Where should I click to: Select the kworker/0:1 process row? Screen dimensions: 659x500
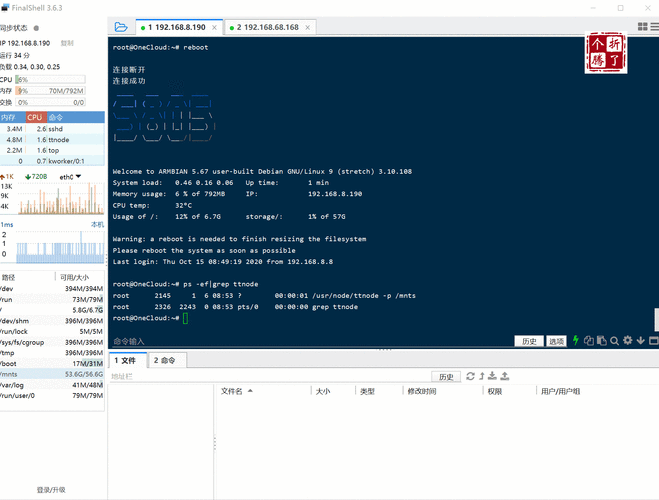(52, 161)
